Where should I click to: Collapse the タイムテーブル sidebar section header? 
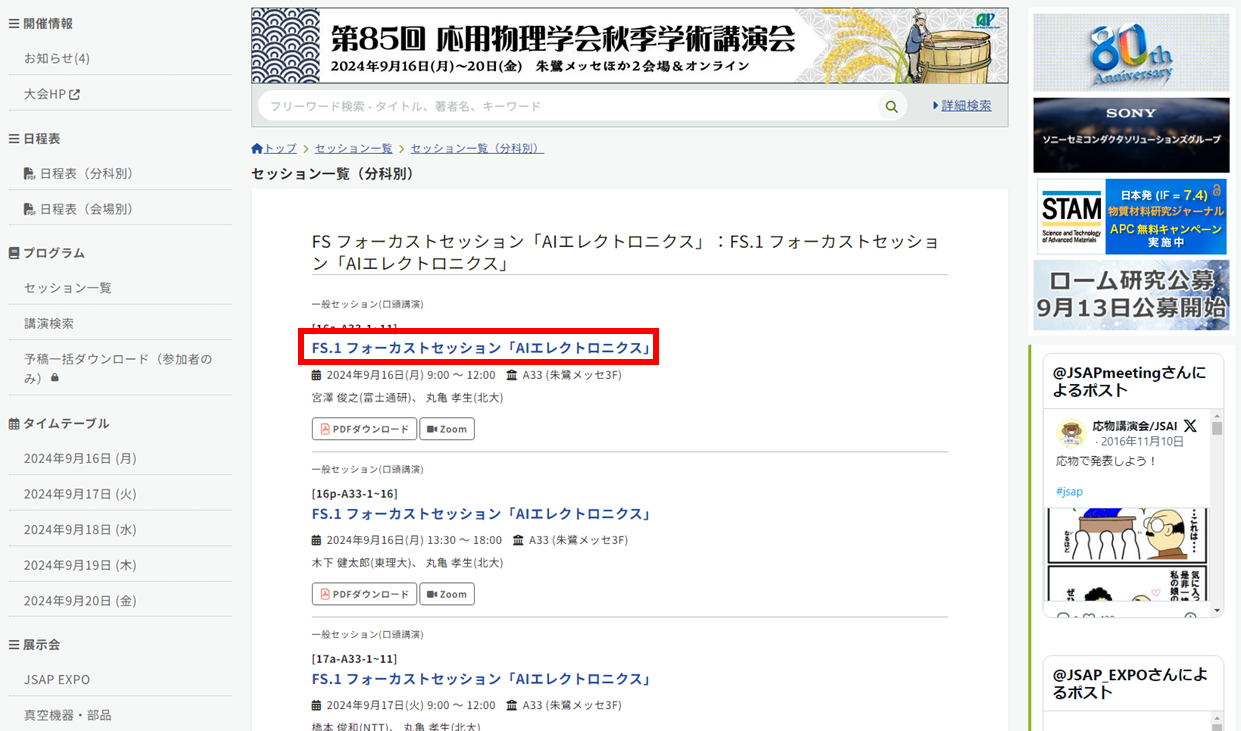(59, 423)
